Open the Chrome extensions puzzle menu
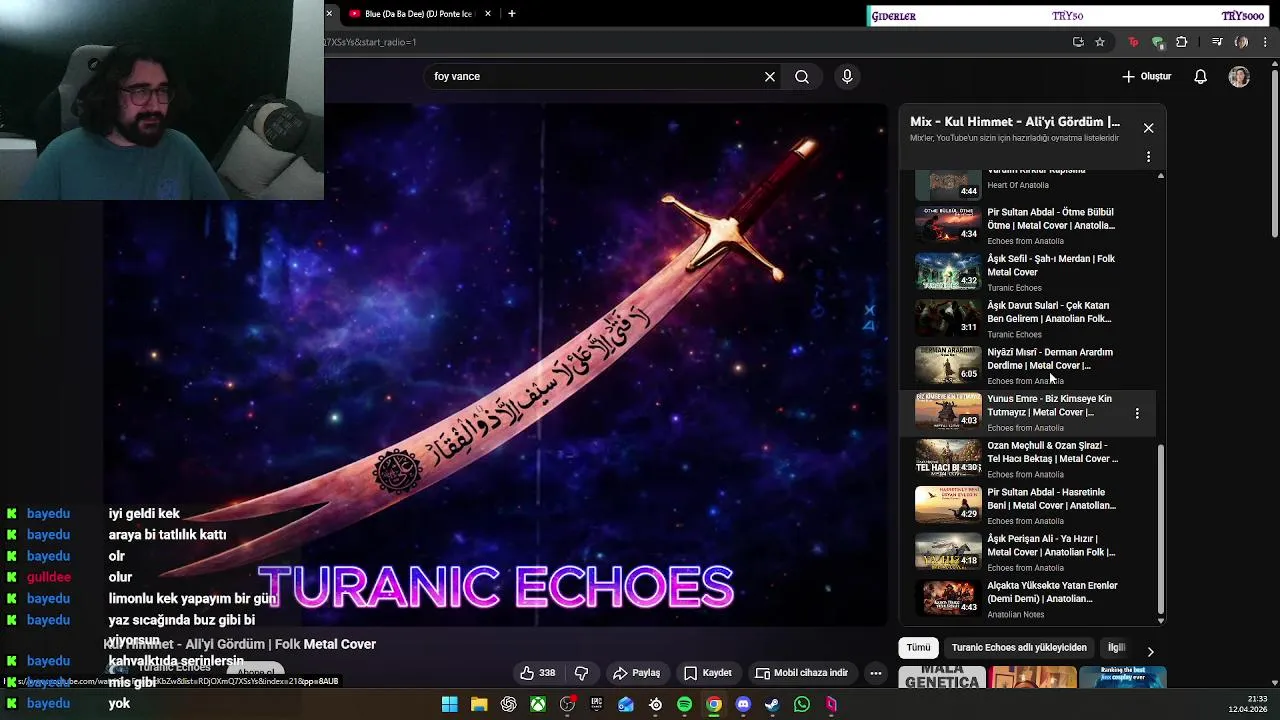Image resolution: width=1280 pixels, height=720 pixels. tap(1182, 42)
